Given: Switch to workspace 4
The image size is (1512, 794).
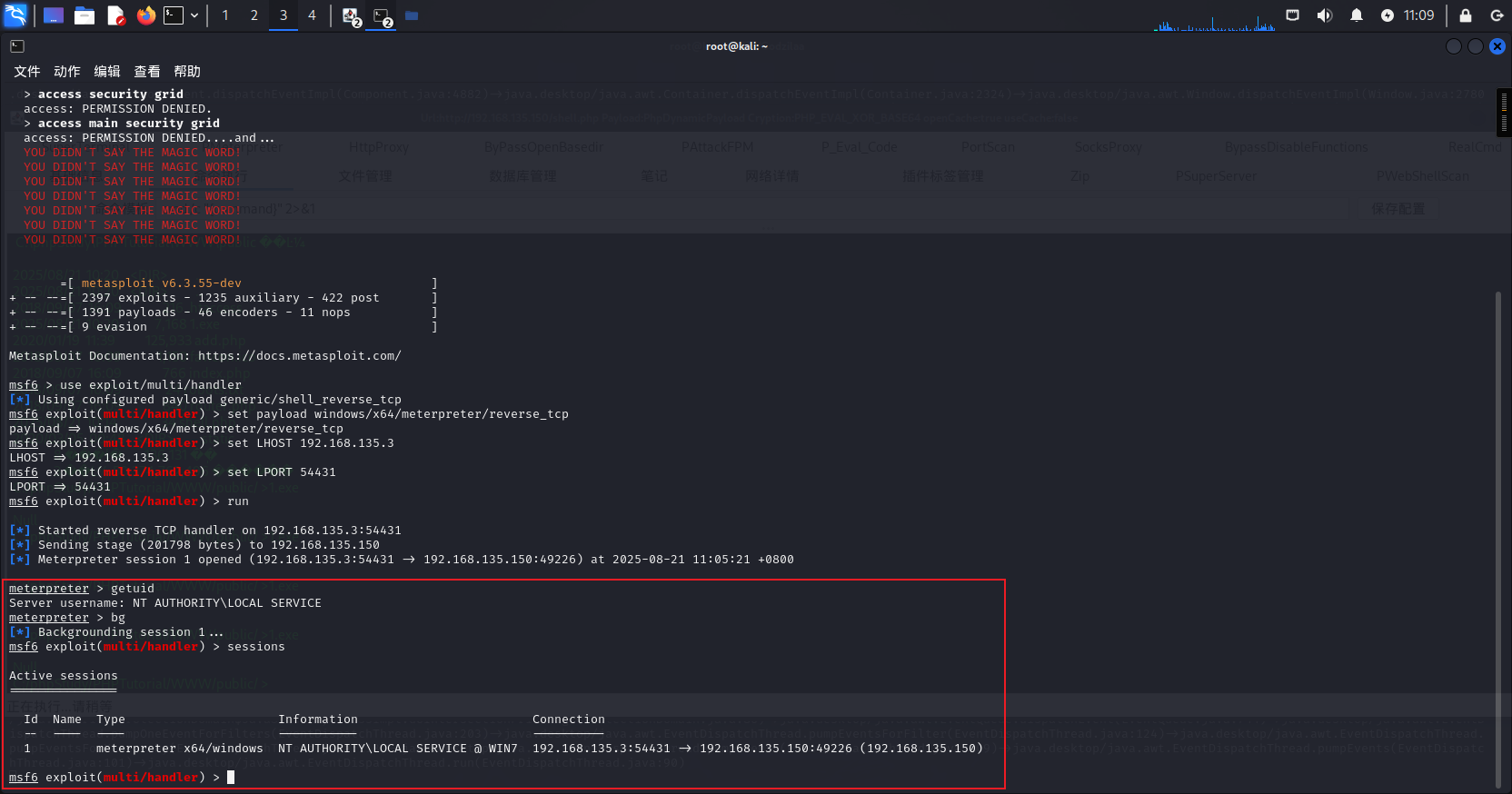Looking at the screenshot, I should pyautogui.click(x=312, y=15).
